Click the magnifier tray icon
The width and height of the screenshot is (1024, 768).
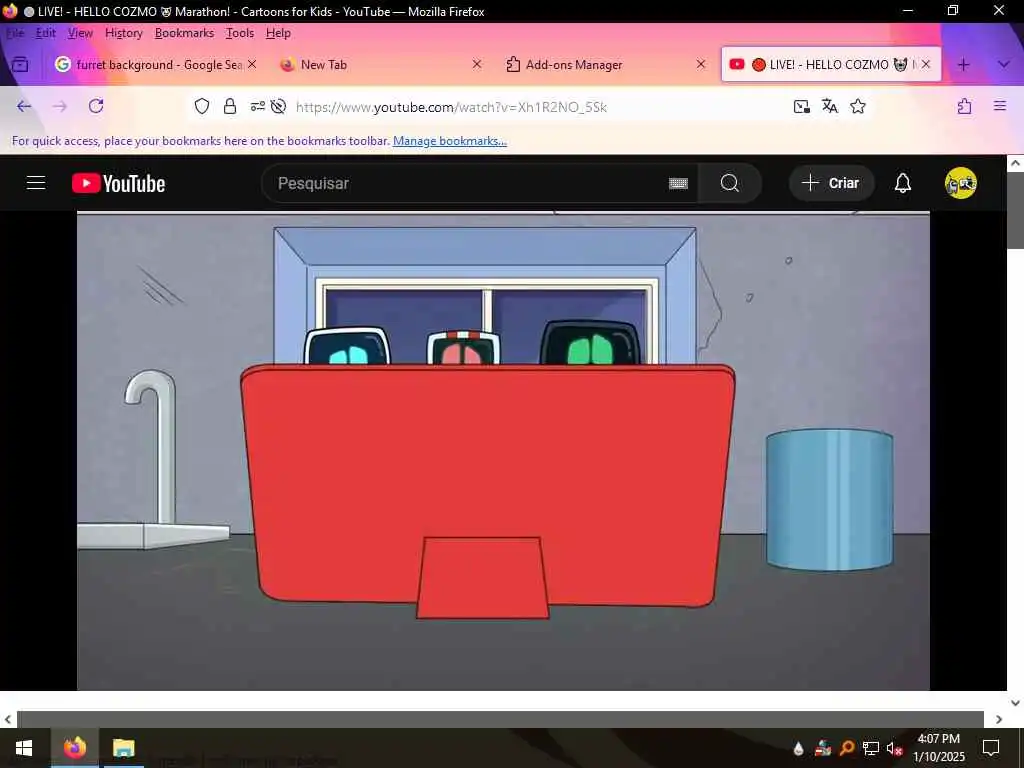[x=847, y=748]
